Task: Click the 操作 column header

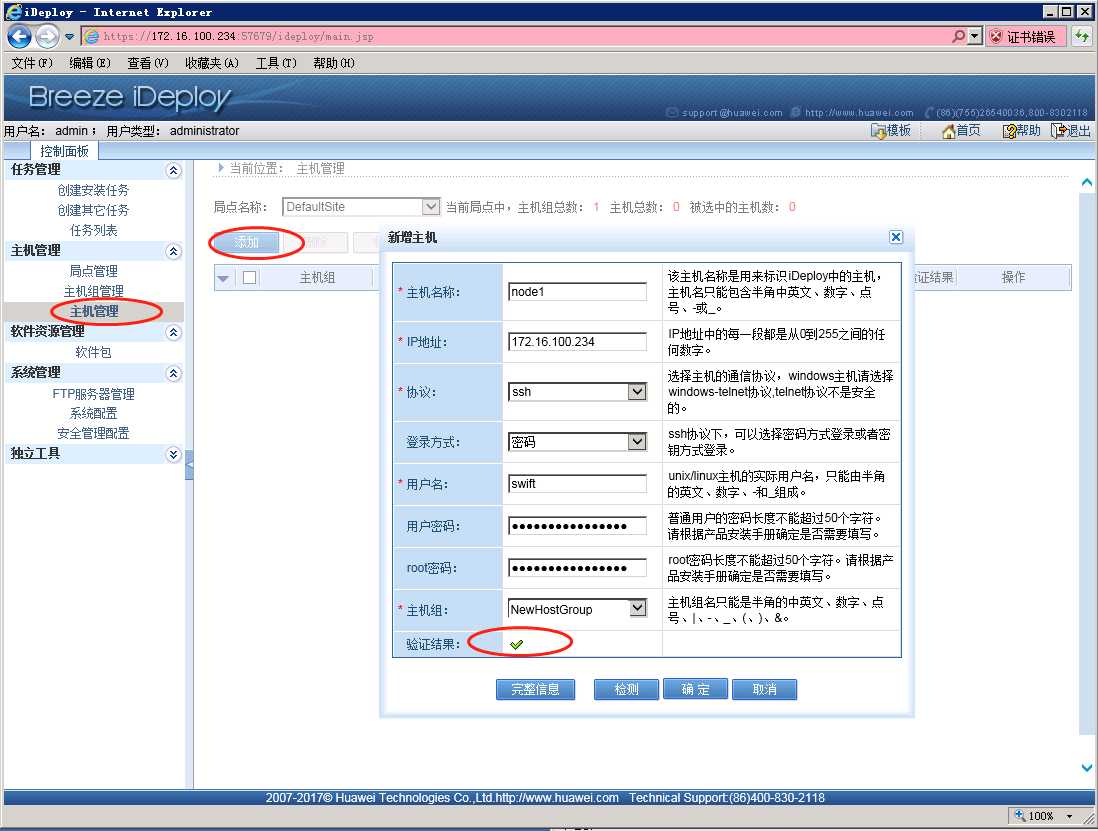Action: coord(1013,277)
